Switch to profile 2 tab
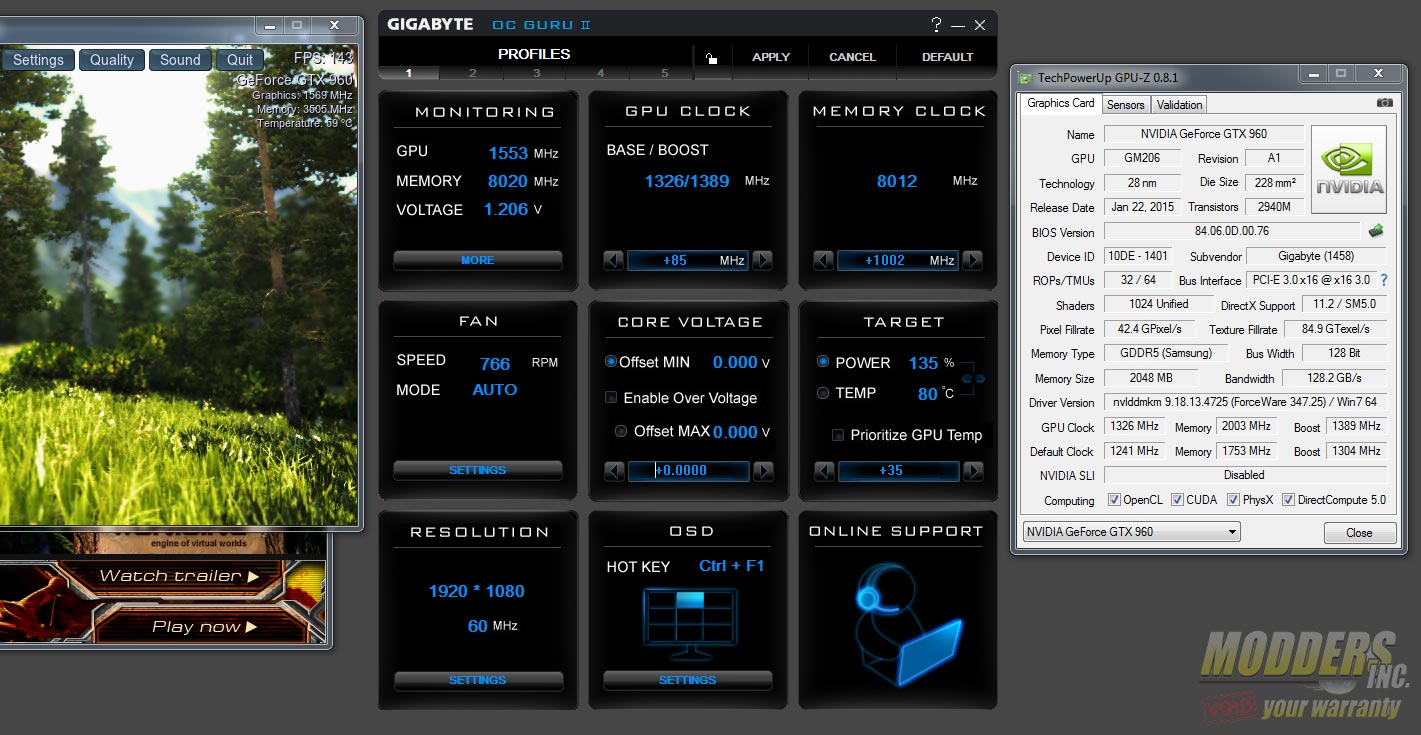 click(473, 73)
